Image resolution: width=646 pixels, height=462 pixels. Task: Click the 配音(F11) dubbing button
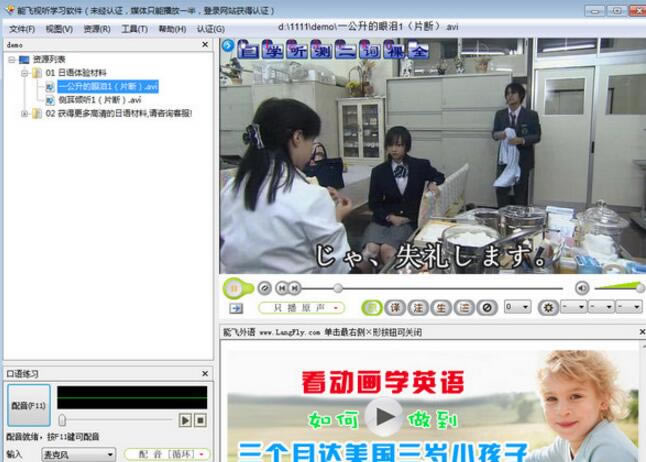[x=29, y=406]
